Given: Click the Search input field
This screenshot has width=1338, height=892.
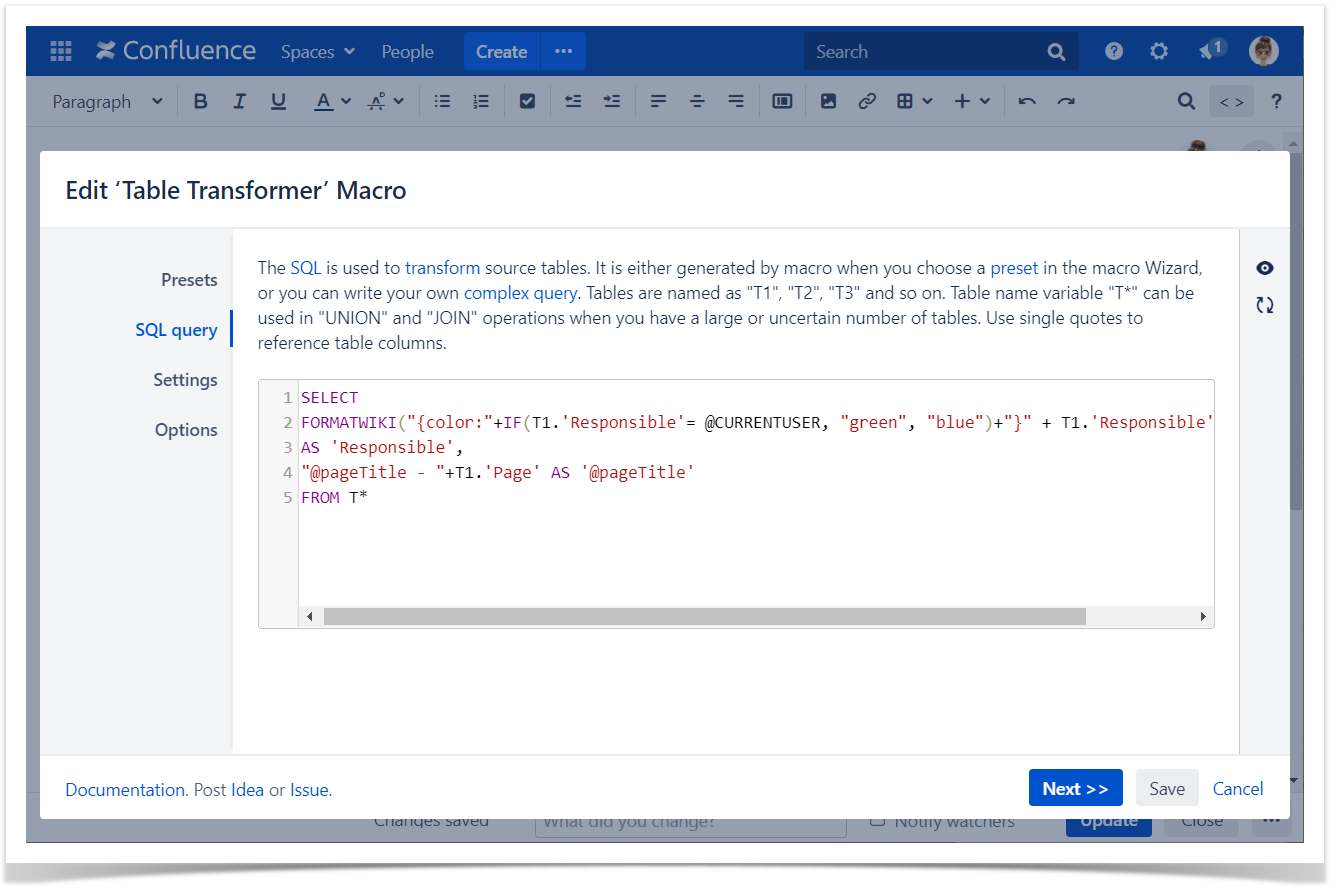Looking at the screenshot, I should click(925, 51).
